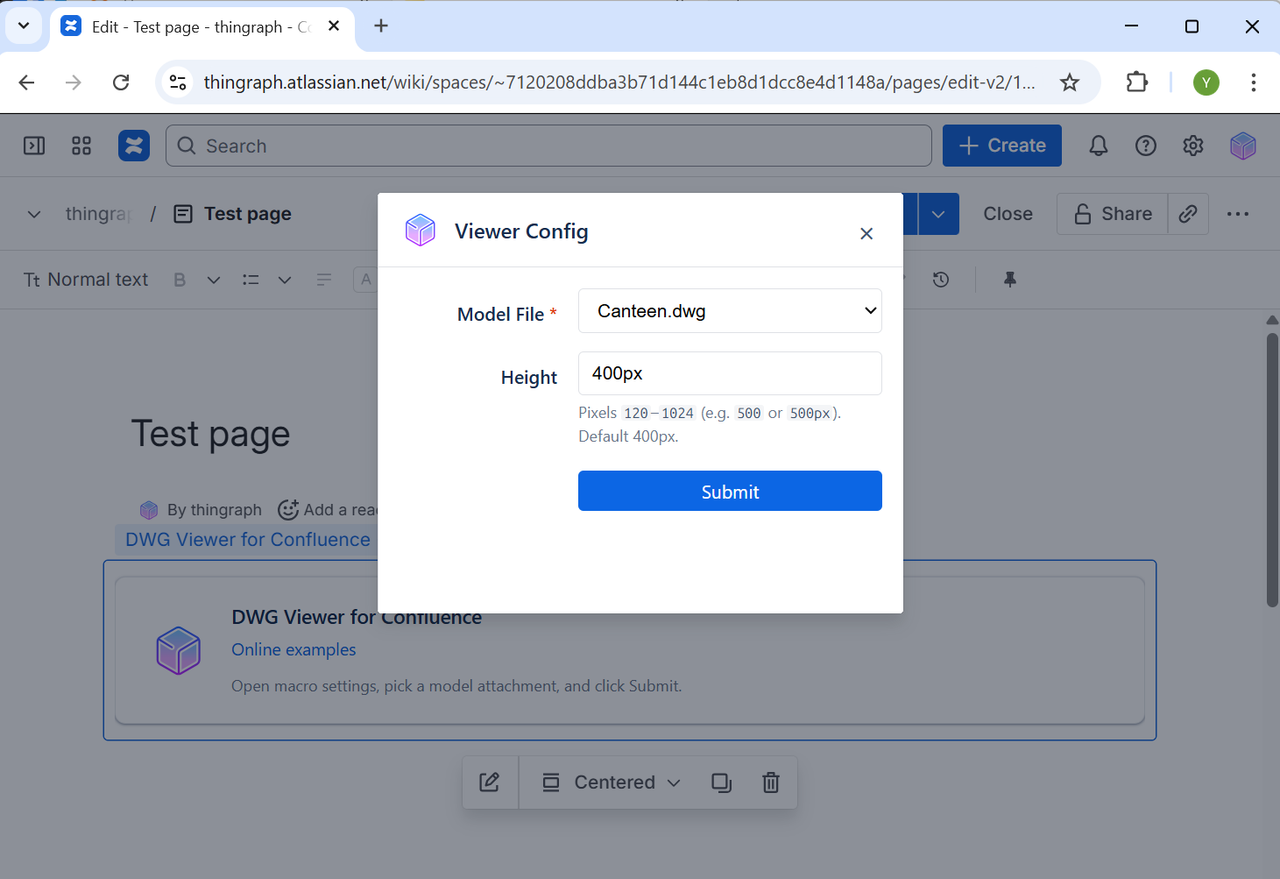This screenshot has height=879, width=1280.
Task: Open the text alignment tool
Action: tap(324, 280)
